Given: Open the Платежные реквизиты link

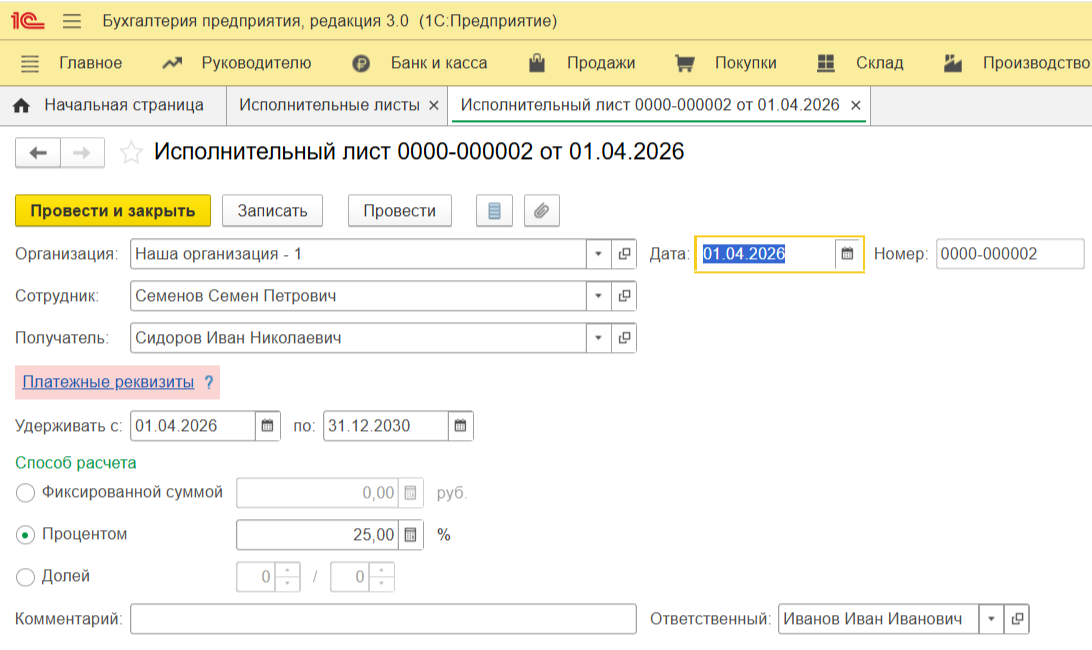Looking at the screenshot, I should pos(108,382).
